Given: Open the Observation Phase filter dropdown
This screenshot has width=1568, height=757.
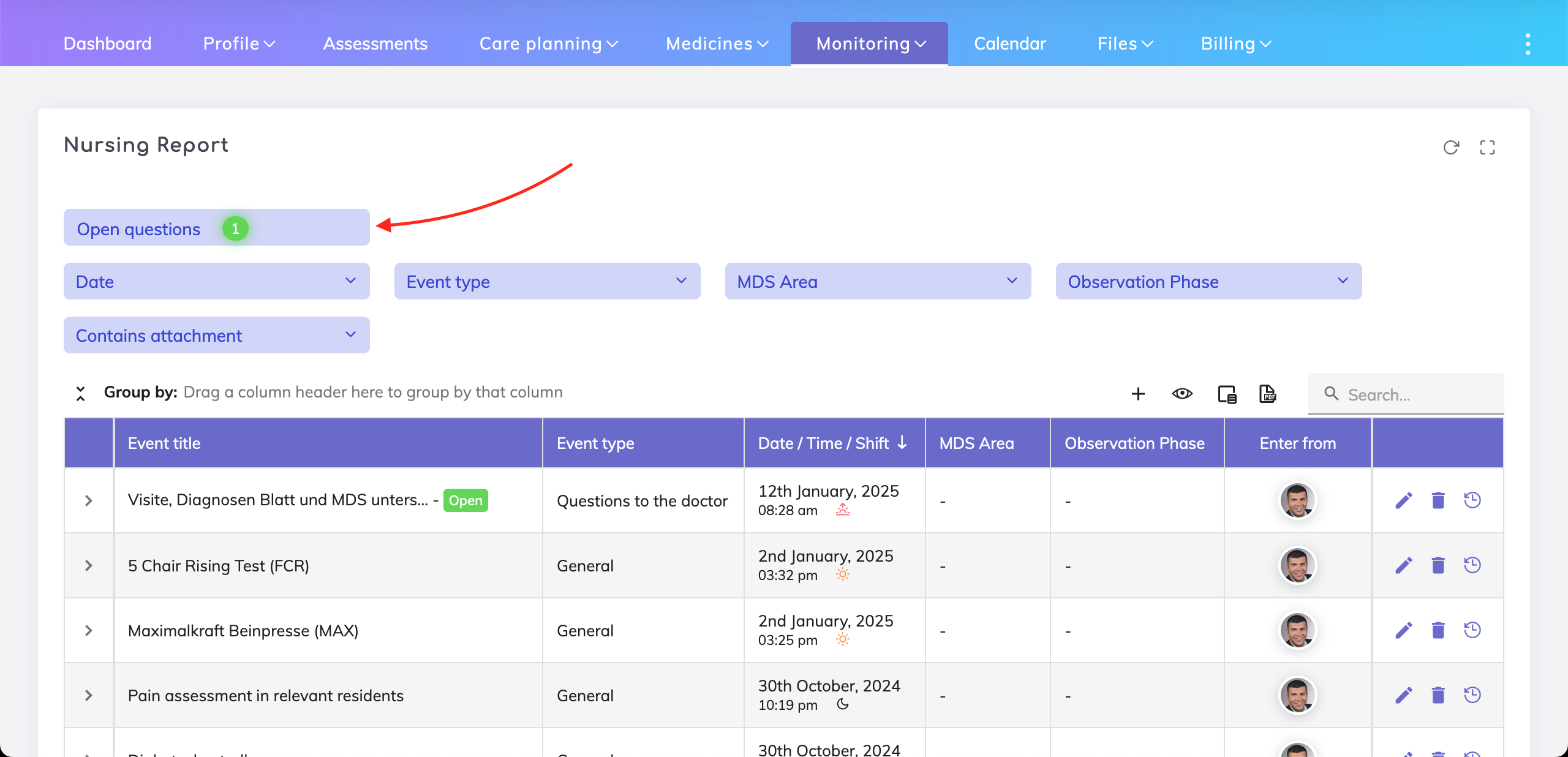Looking at the screenshot, I should pos(1208,281).
